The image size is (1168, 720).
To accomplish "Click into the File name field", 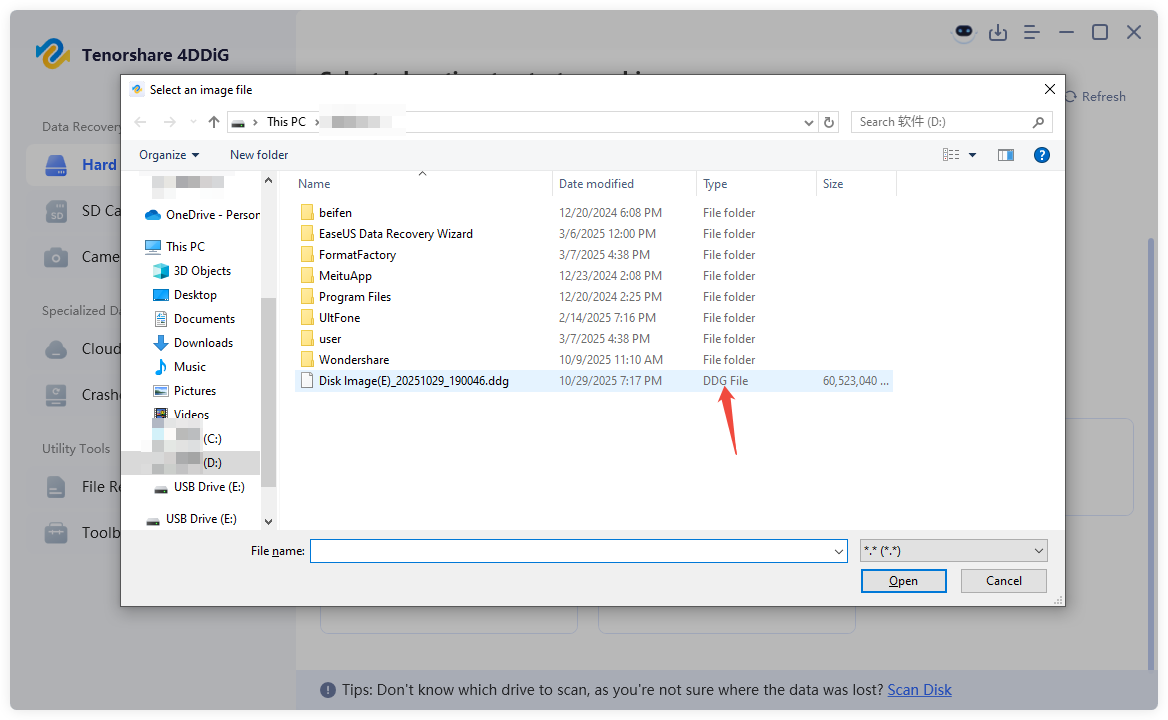I will pyautogui.click(x=578, y=551).
